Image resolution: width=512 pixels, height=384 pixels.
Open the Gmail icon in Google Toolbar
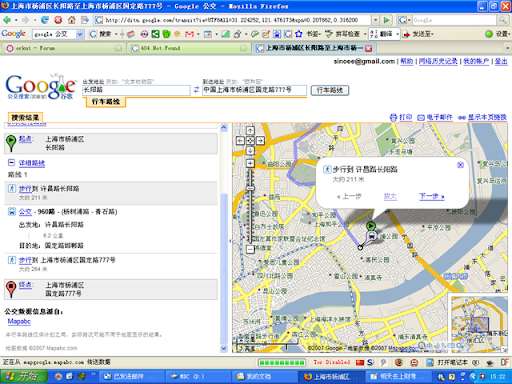click(x=189, y=34)
